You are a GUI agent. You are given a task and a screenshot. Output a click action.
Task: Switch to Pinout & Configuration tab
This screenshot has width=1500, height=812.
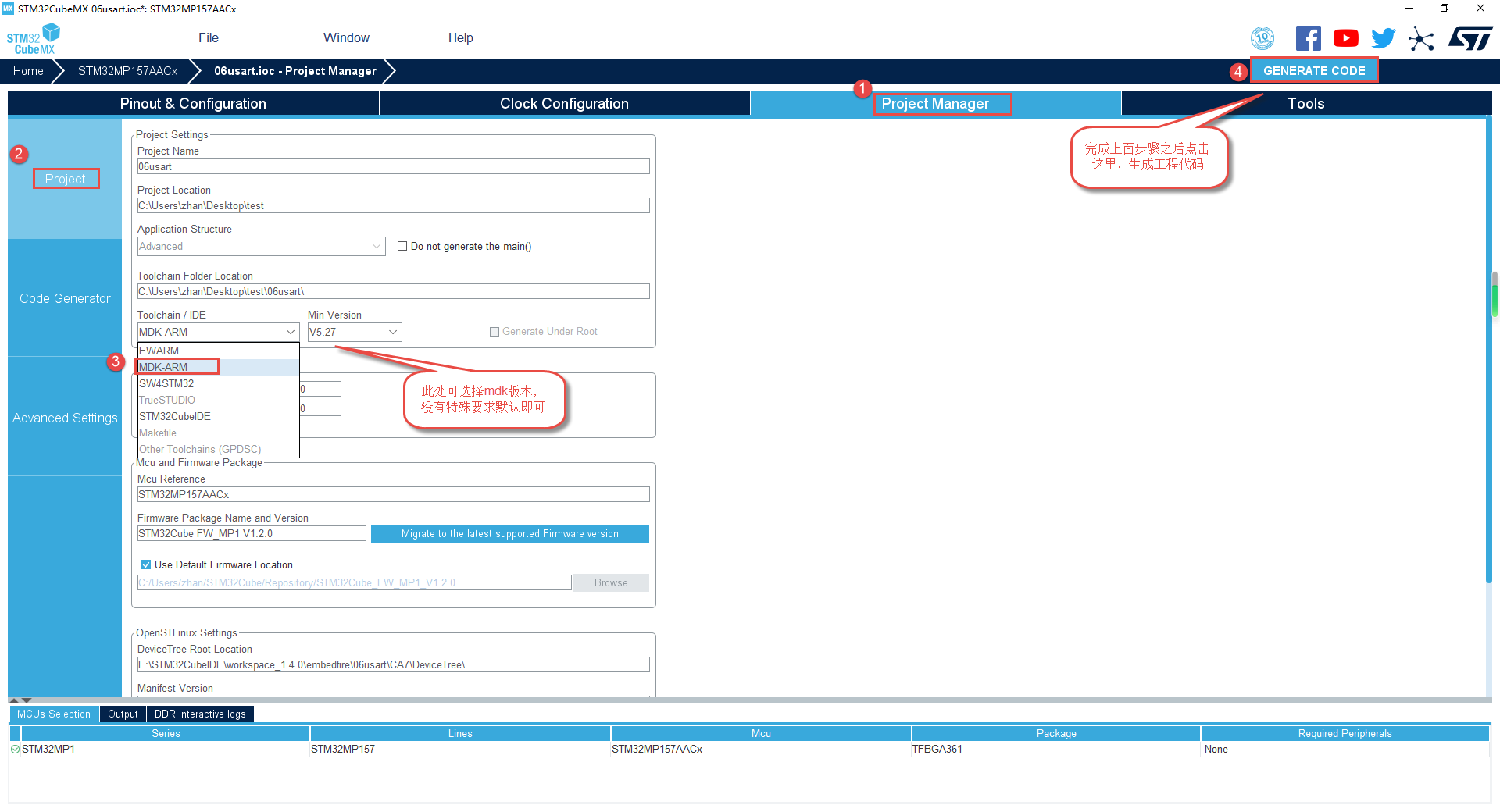193,104
